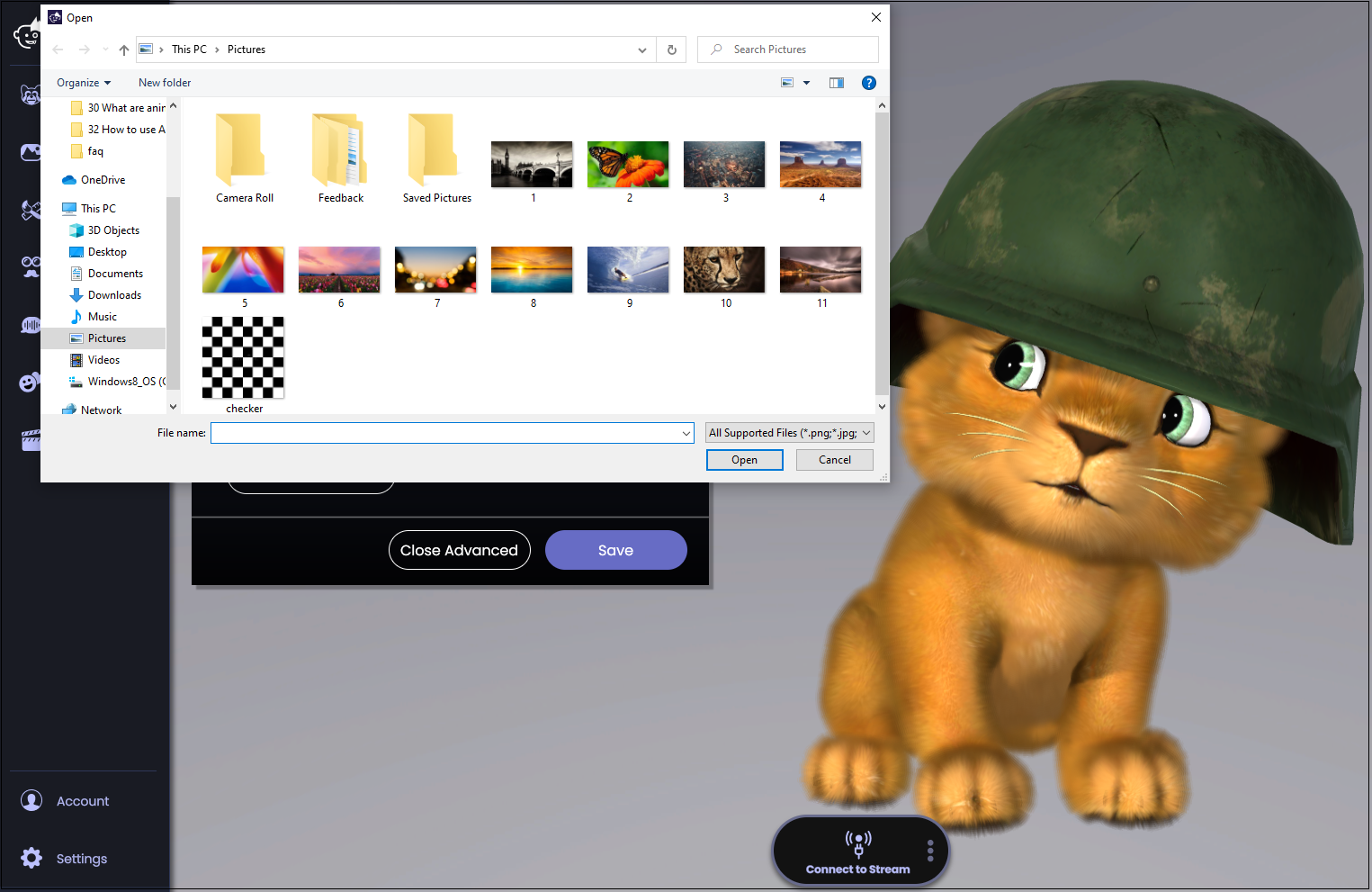This screenshot has height=892, width=1372.
Task: Click the Search Pictures input box
Action: coord(788,50)
